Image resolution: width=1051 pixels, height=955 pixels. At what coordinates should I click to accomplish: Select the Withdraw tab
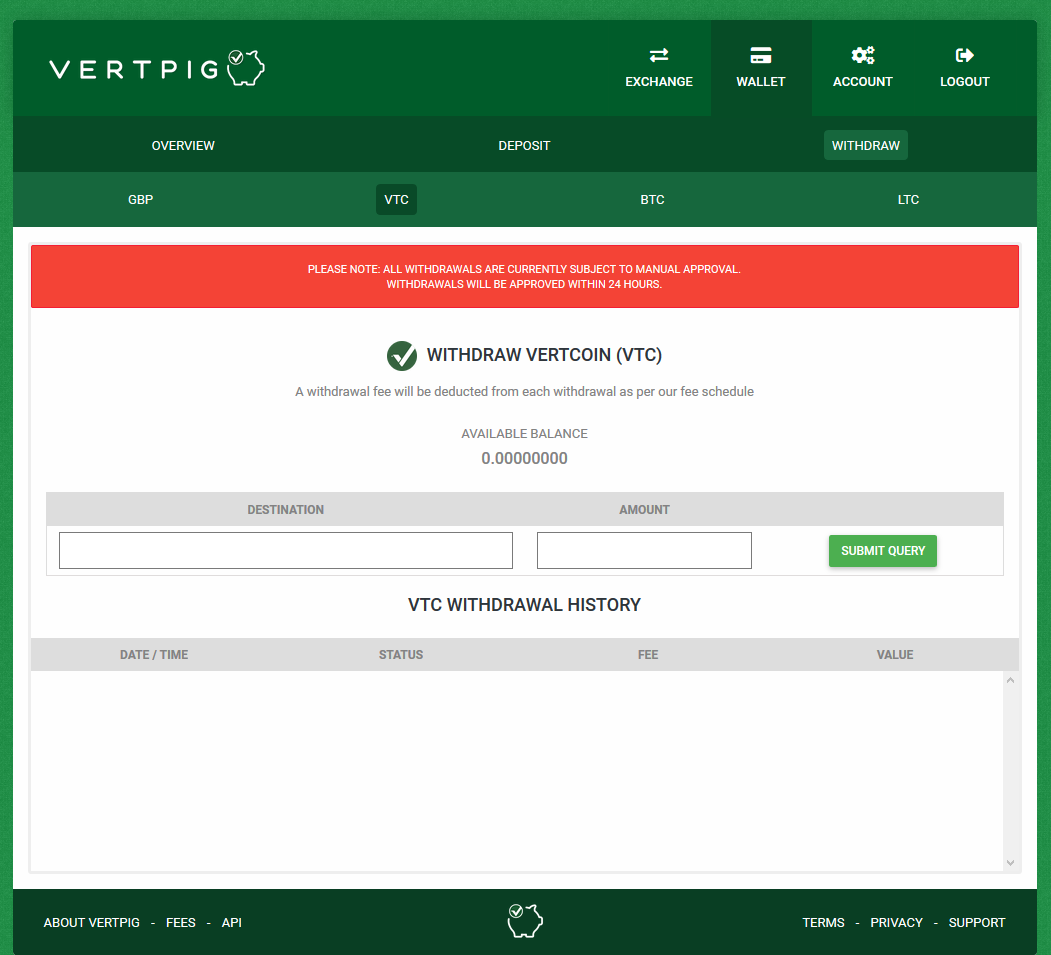pyautogui.click(x=865, y=145)
